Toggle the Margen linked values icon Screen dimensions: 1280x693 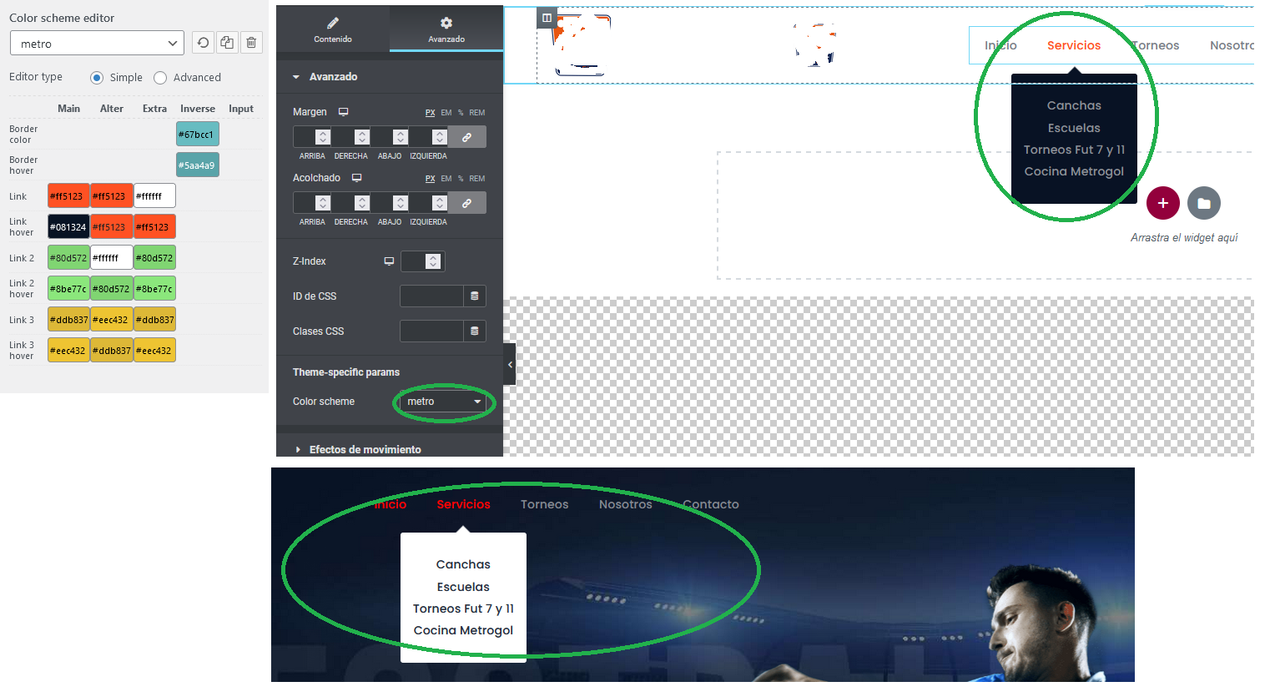click(x=467, y=137)
